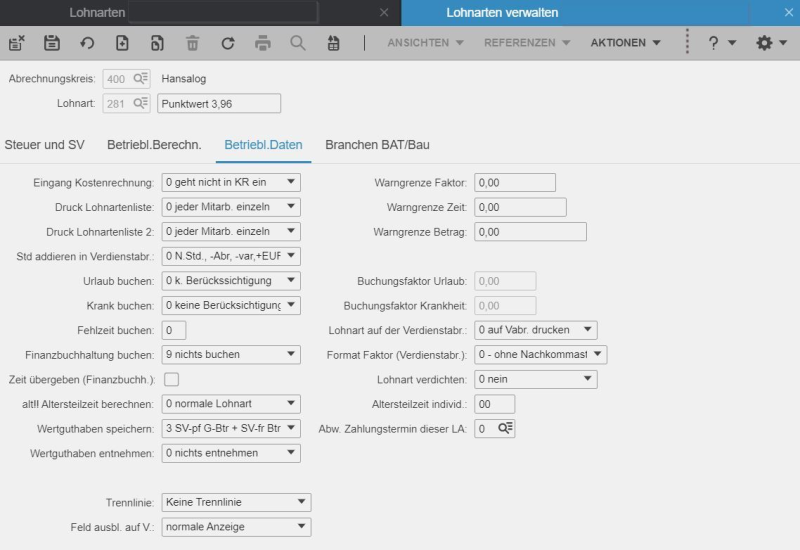Open Abrechnungskreis lookup search icon
Image resolution: width=800 pixels, height=550 pixels.
pyautogui.click(x=140, y=79)
